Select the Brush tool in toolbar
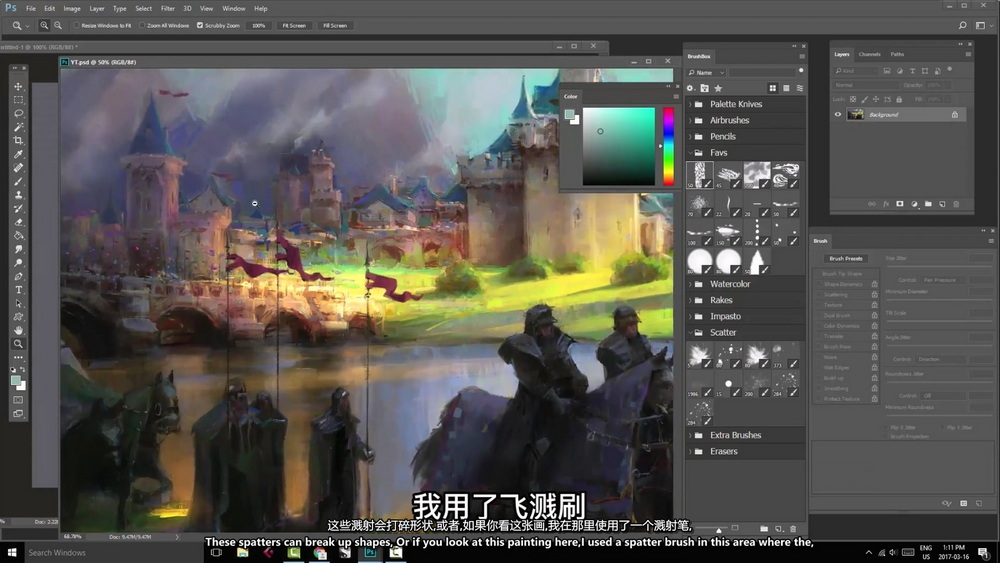This screenshot has width=1000, height=563. pos(18,181)
